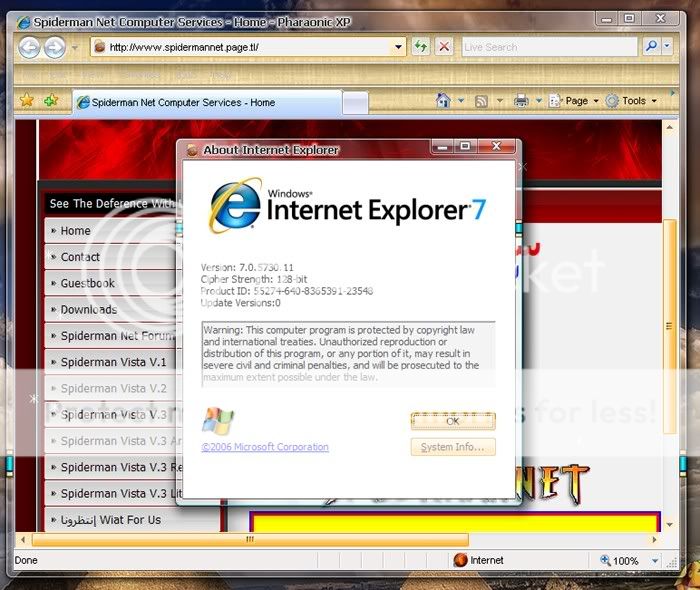Click the Cipher Strength: 128-bit text
700x590 pixels.
254,279
